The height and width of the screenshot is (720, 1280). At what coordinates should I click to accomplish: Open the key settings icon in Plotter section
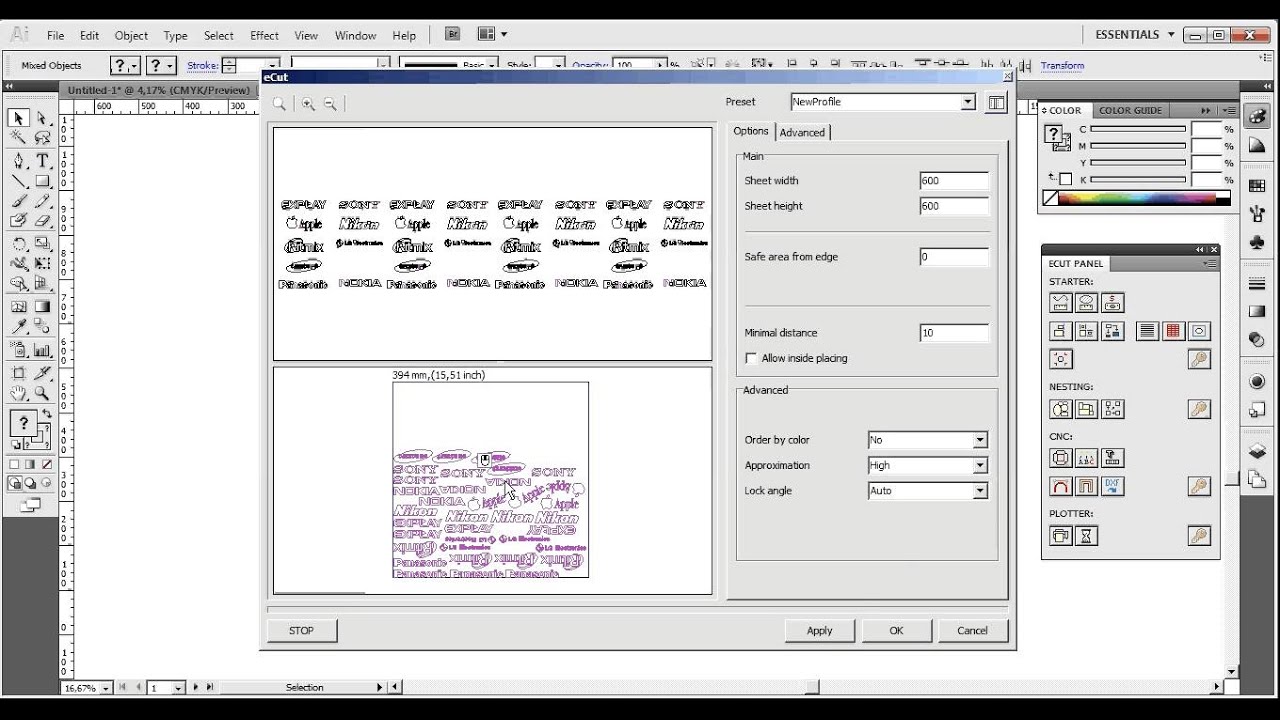[x=1199, y=536]
